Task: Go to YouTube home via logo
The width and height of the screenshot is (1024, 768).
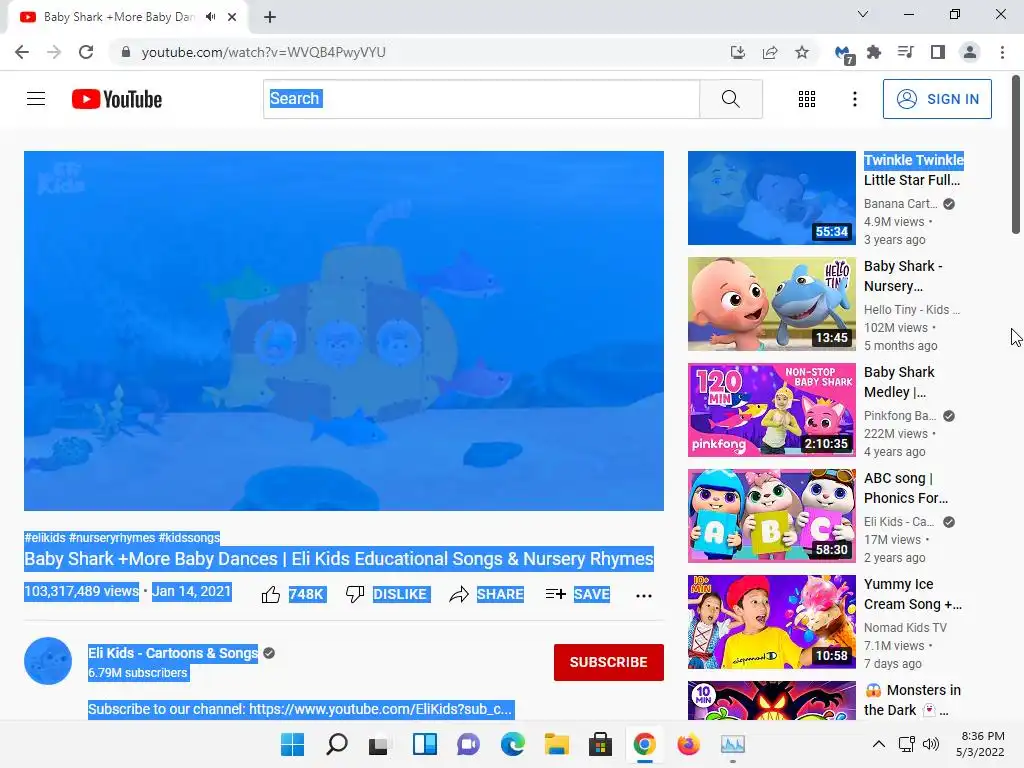Action: (x=117, y=99)
